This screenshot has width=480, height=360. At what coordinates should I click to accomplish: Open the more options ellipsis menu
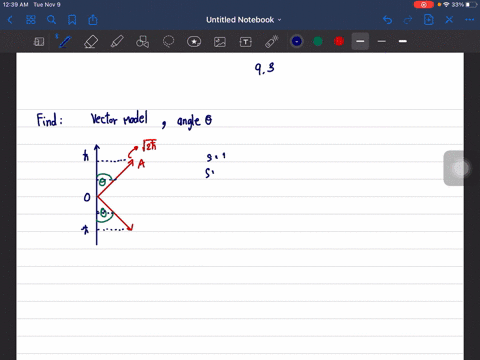pos(470,20)
